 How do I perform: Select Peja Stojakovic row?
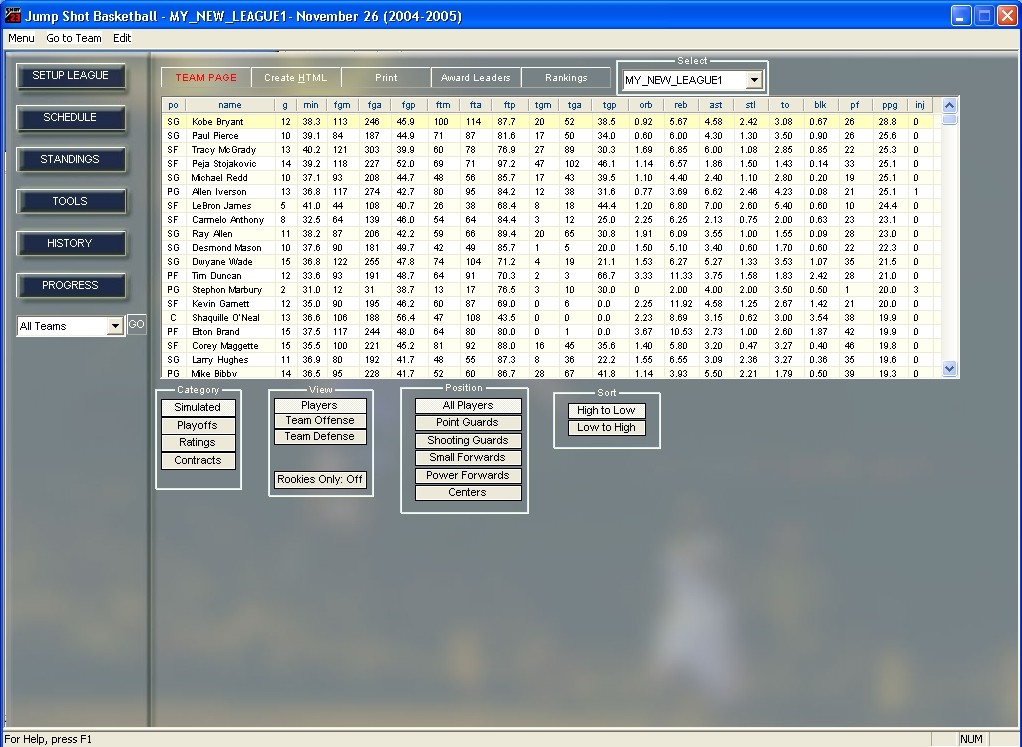551,164
